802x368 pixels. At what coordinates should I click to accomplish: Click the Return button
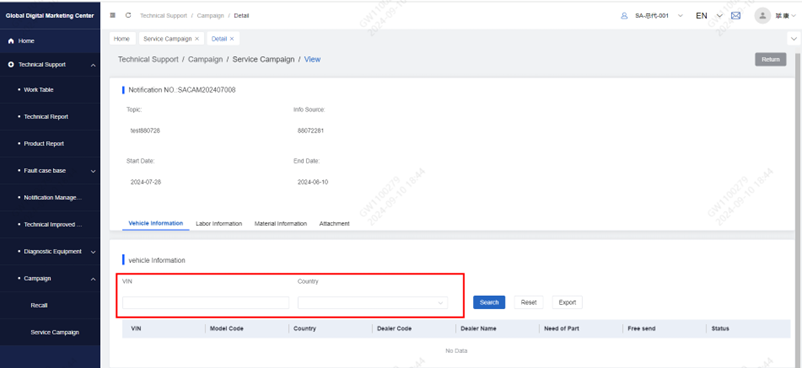tap(770, 59)
